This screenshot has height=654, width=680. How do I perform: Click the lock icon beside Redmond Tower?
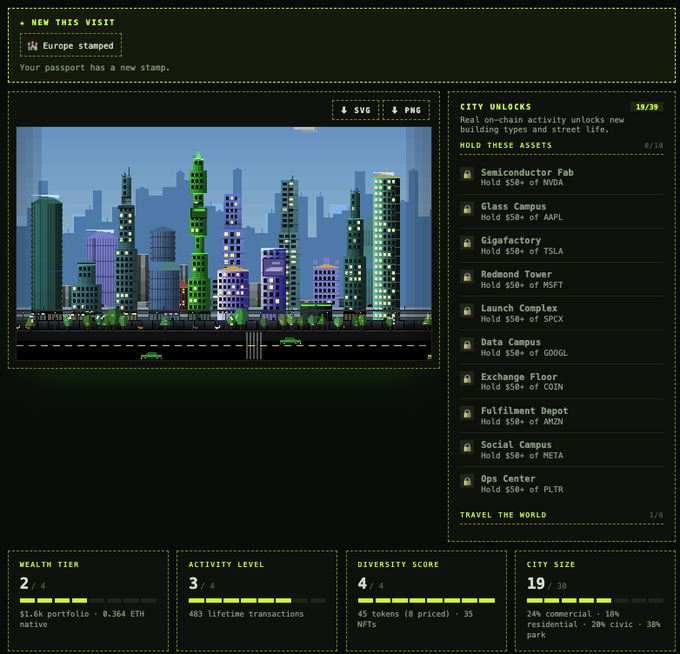[x=467, y=277]
